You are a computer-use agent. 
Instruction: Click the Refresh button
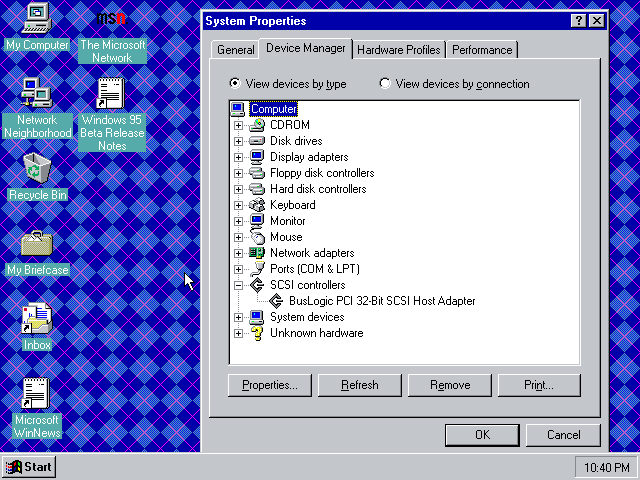(x=360, y=385)
